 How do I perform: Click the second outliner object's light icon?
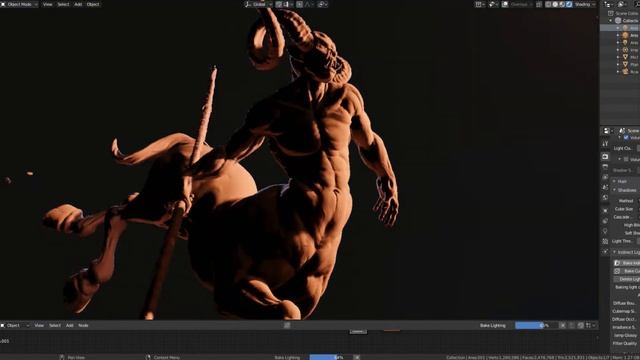tap(625, 35)
